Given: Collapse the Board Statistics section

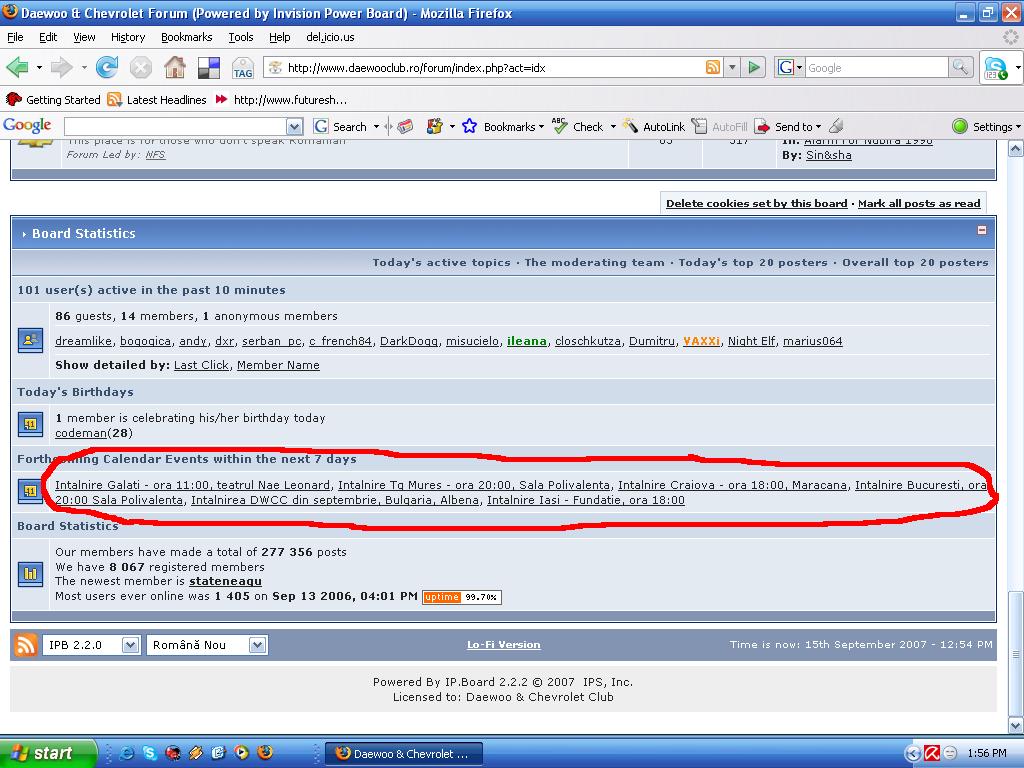Looking at the screenshot, I should coord(981,230).
